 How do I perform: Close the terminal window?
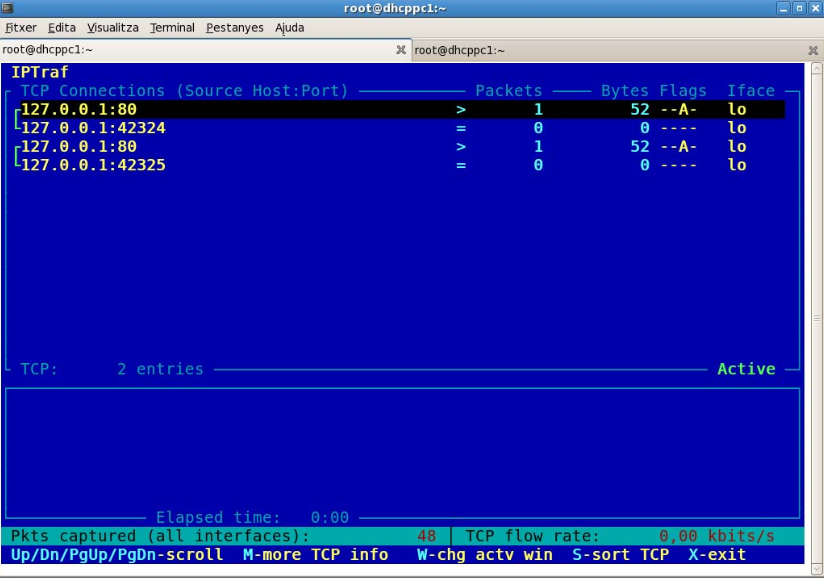pos(815,8)
